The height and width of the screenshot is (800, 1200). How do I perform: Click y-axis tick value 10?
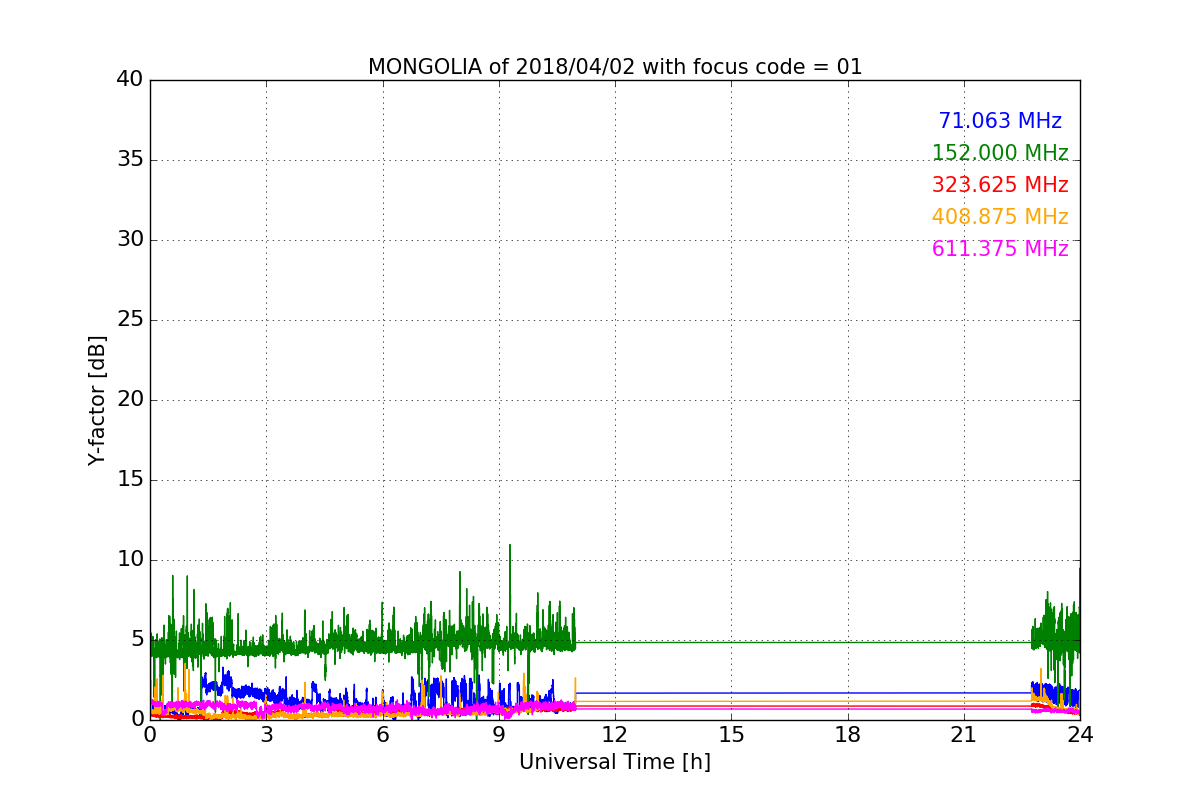[x=130, y=560]
